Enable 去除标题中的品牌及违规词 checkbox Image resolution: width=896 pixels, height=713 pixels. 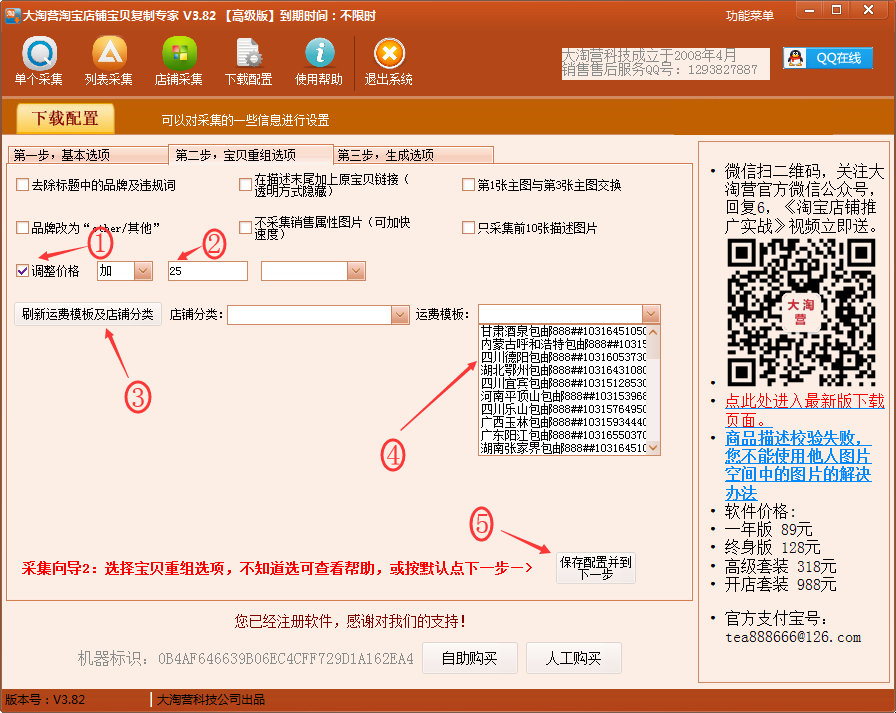click(x=23, y=185)
